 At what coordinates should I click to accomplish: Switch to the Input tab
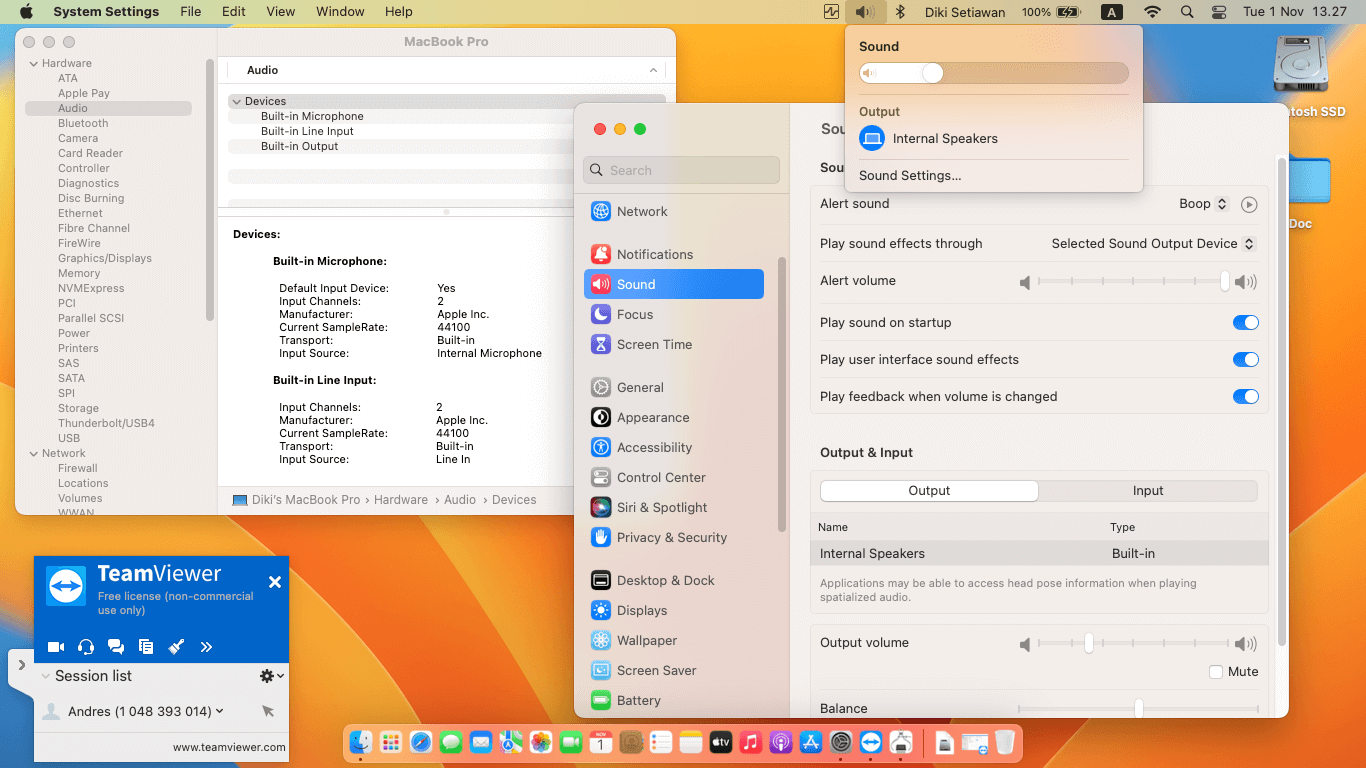click(1148, 490)
